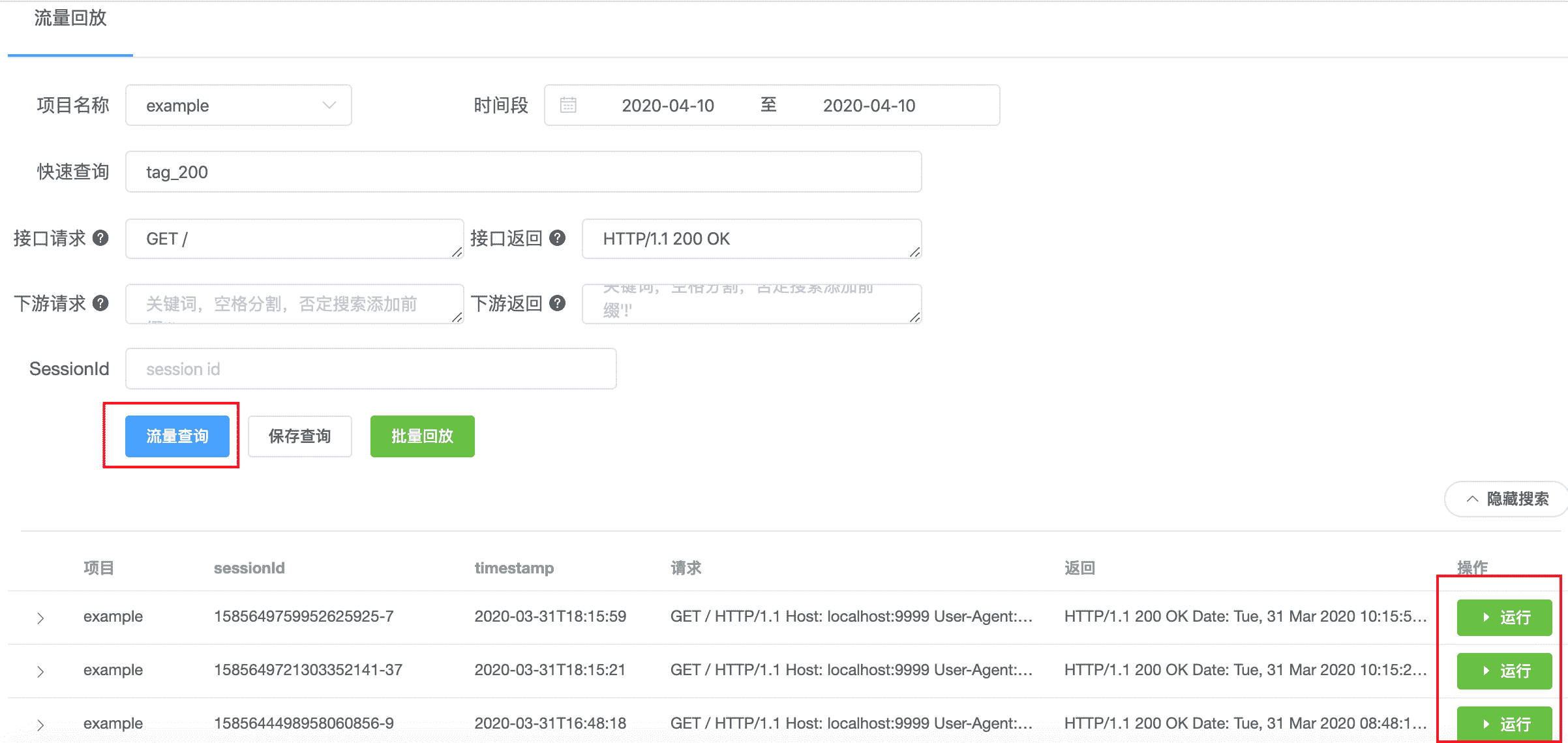
Task: Click help icon next to 下游返回
Action: [557, 303]
